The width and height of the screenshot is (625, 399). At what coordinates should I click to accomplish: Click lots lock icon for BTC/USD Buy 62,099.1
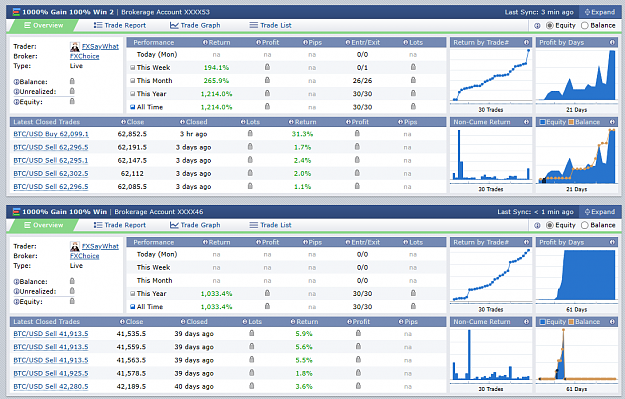pyautogui.click(x=250, y=133)
